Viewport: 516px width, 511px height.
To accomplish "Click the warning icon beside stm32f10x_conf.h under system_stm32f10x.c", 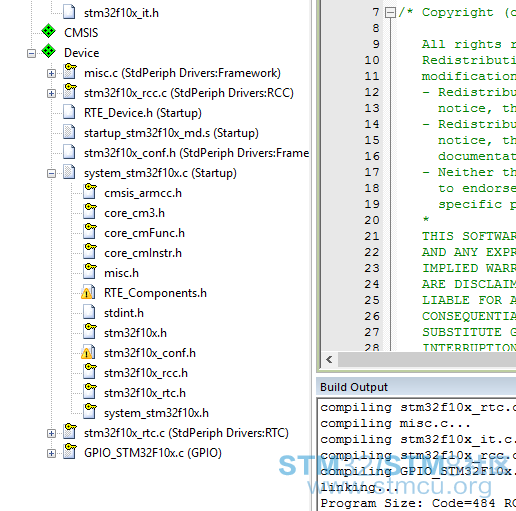I will point(88,352).
